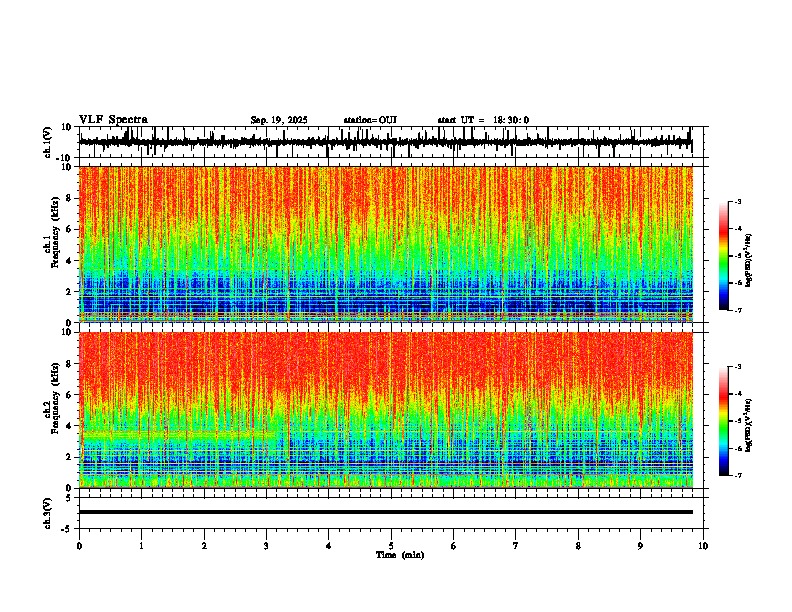Click the ch.1 colorbar log(PSD) label

click(x=748, y=261)
